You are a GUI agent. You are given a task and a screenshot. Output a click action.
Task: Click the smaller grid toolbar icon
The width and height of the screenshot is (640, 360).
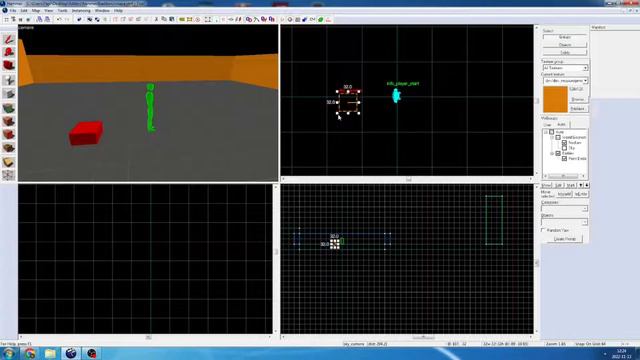21,19
